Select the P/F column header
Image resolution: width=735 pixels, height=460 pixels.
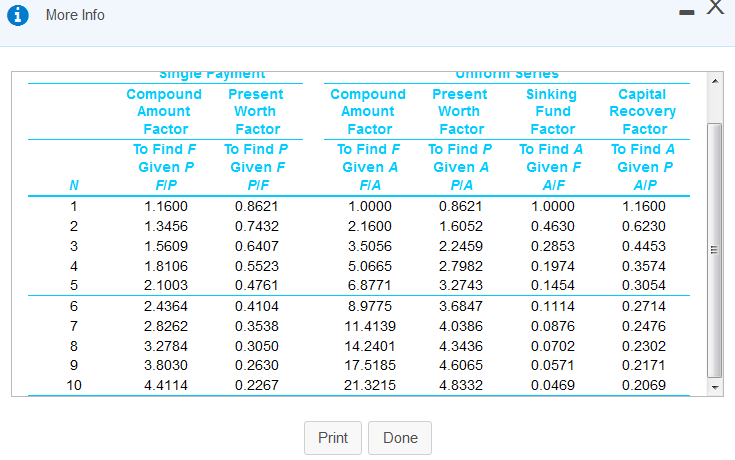pyautogui.click(x=258, y=185)
